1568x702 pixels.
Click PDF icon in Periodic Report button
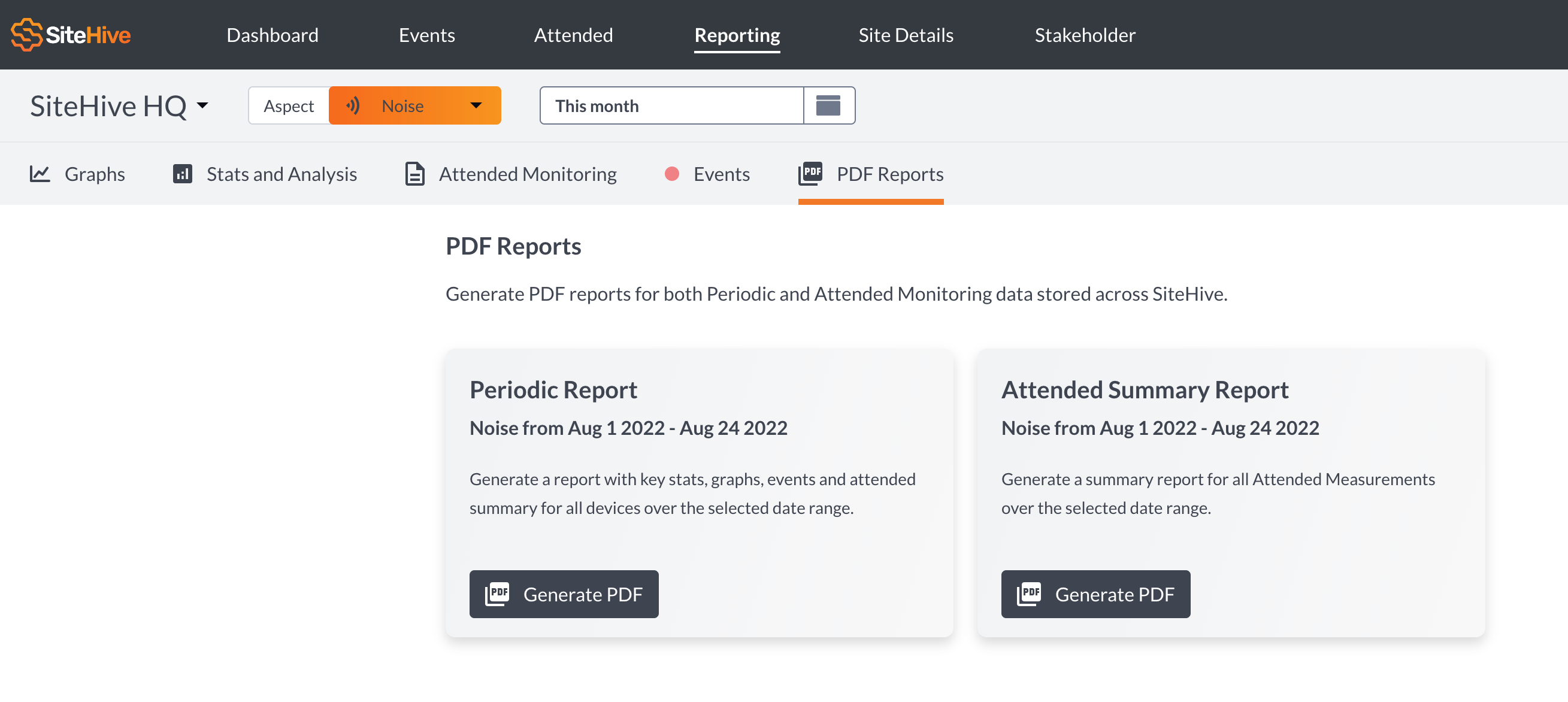pos(497,594)
